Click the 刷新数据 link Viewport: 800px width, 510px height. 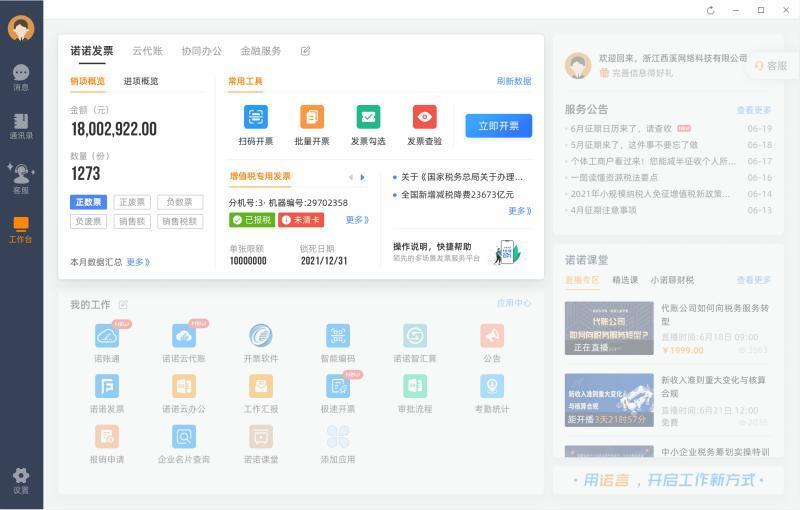[514, 81]
